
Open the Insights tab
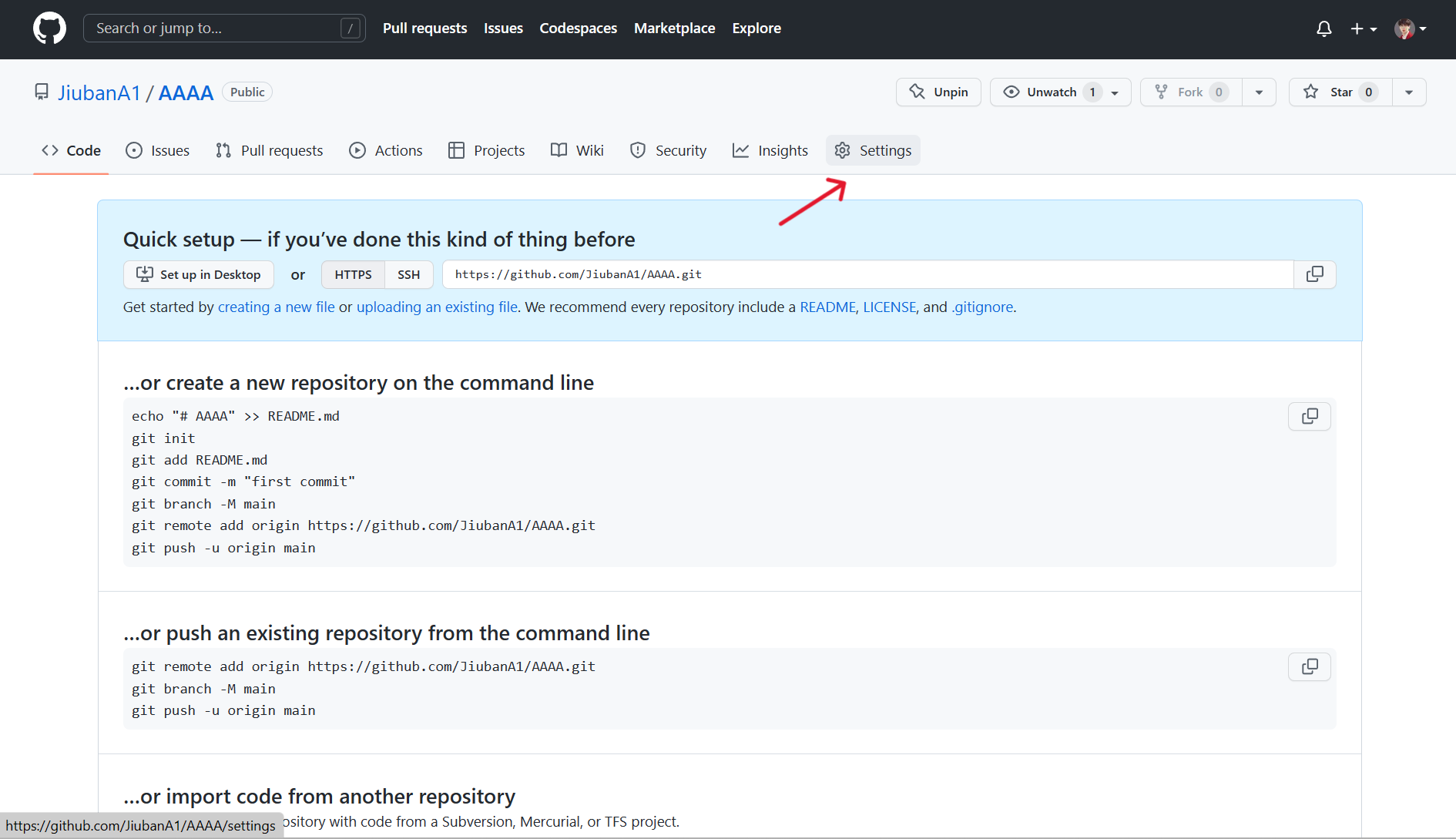(x=770, y=151)
